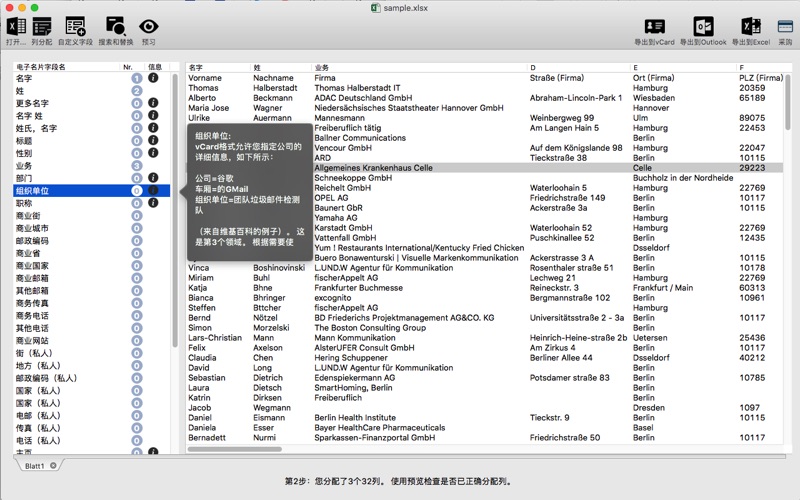Click number badge 2 next to 姓
The height and width of the screenshot is (500, 800).
(137, 91)
